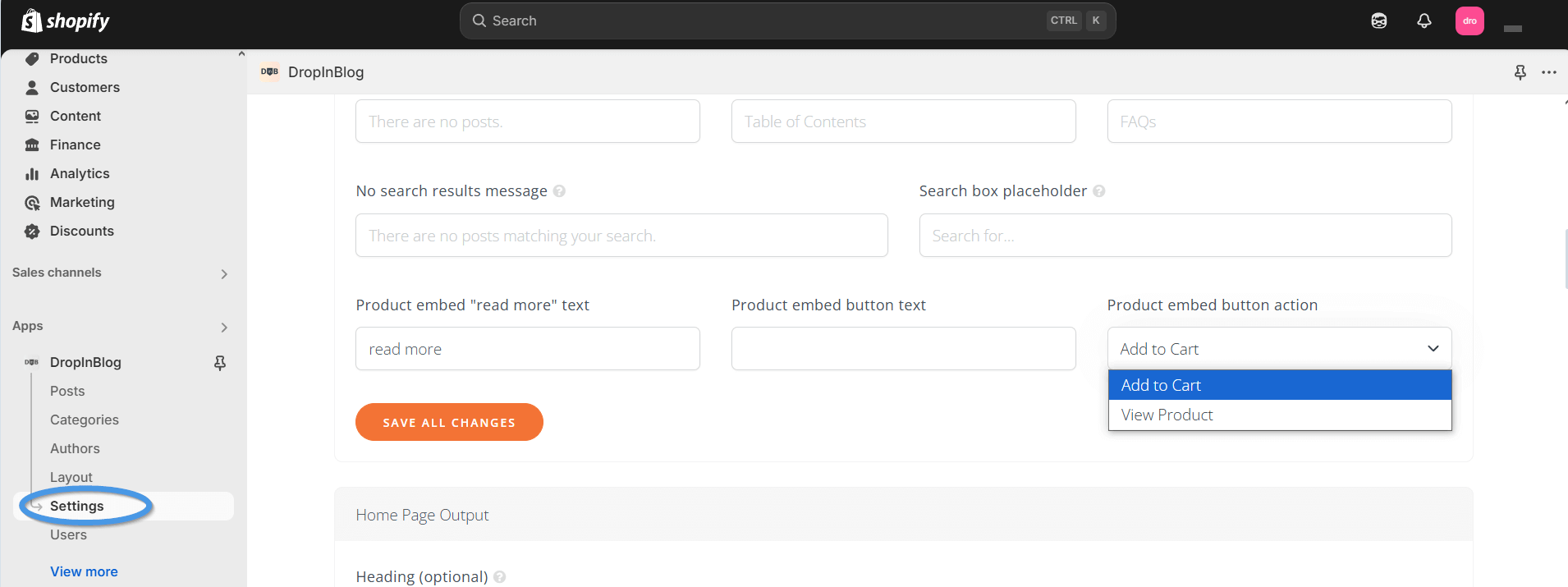Click the Finance bank icon

tap(32, 144)
